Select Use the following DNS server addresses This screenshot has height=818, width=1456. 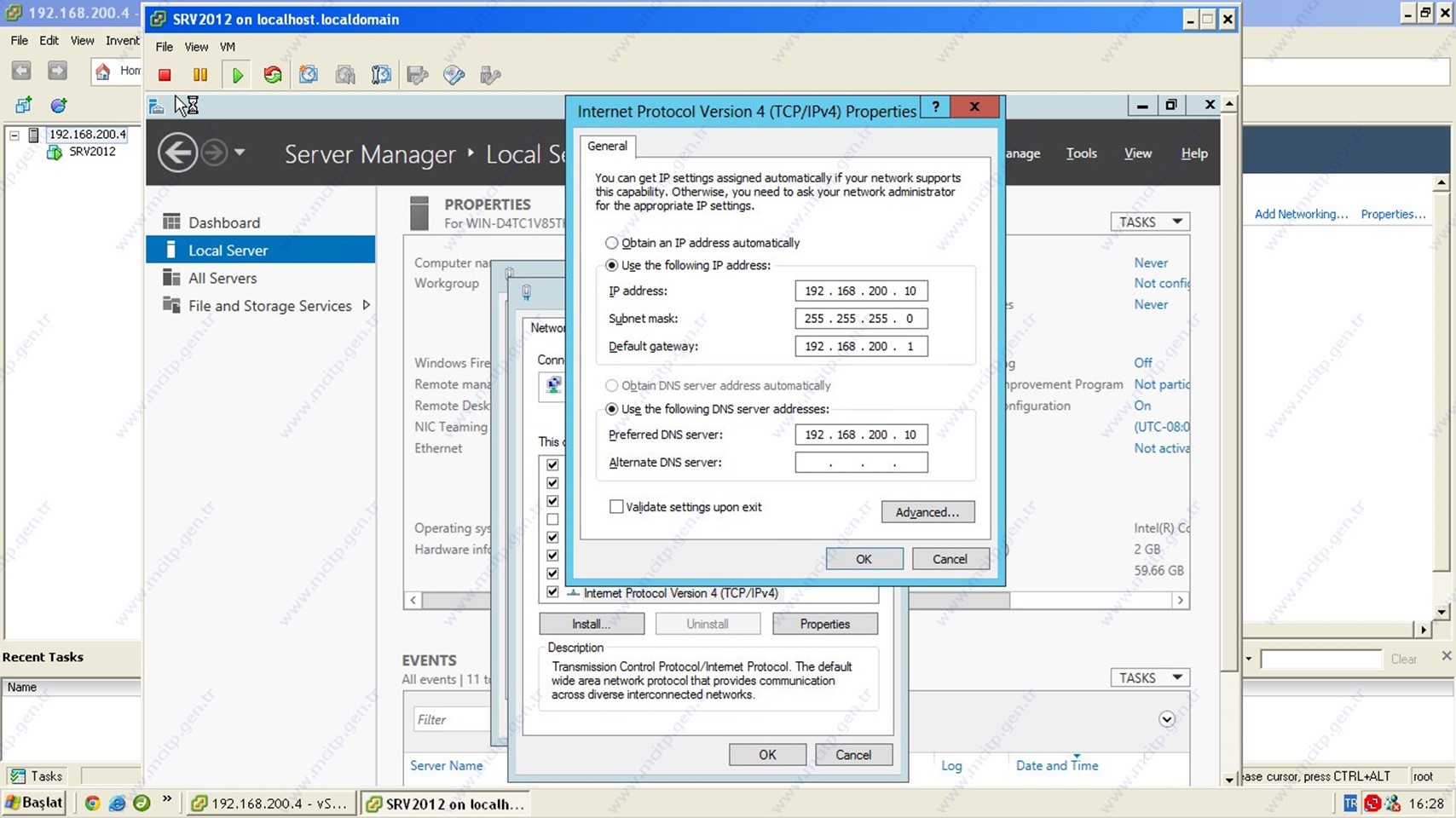coord(611,409)
